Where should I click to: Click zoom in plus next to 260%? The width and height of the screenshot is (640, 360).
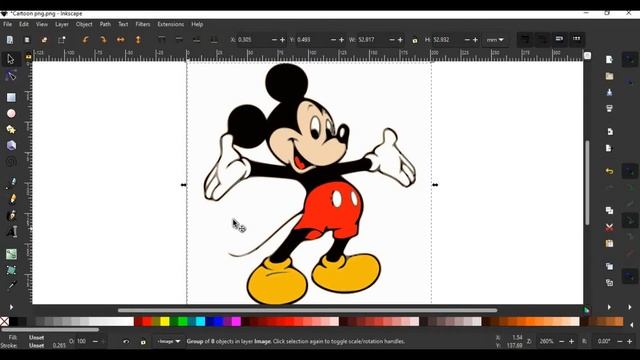click(571, 341)
